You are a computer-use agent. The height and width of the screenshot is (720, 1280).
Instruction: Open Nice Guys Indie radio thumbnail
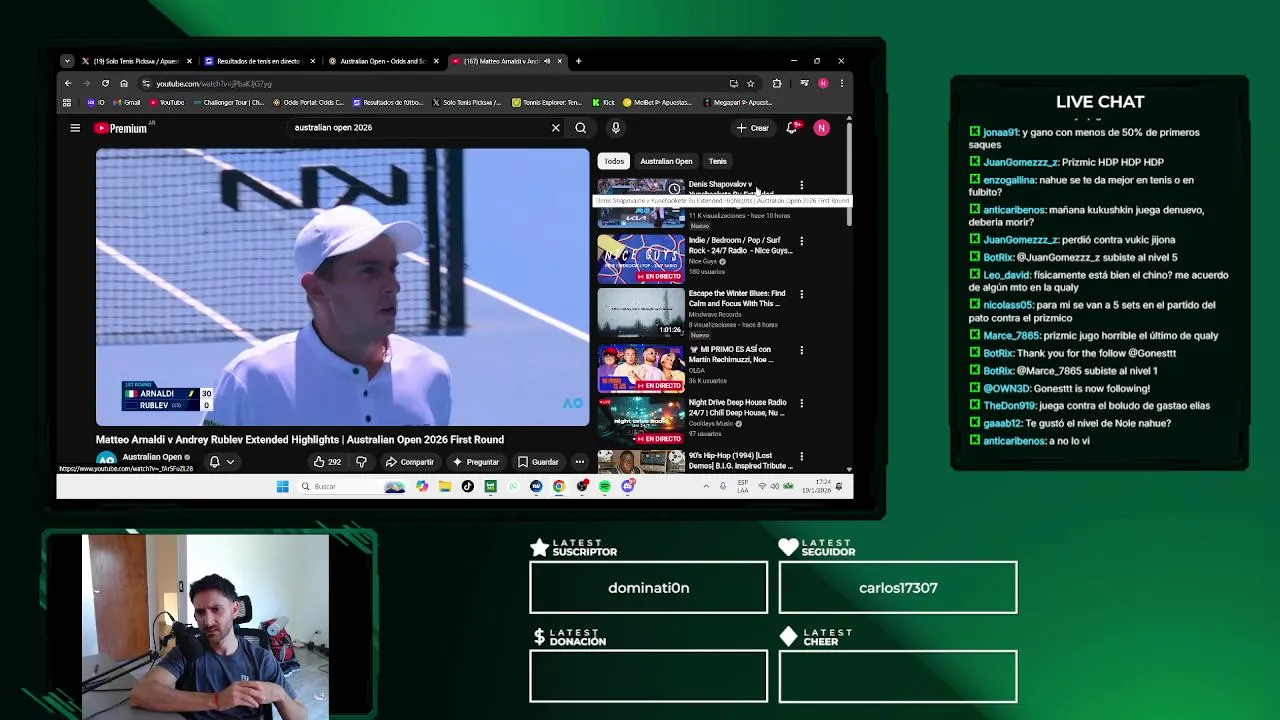(x=641, y=259)
